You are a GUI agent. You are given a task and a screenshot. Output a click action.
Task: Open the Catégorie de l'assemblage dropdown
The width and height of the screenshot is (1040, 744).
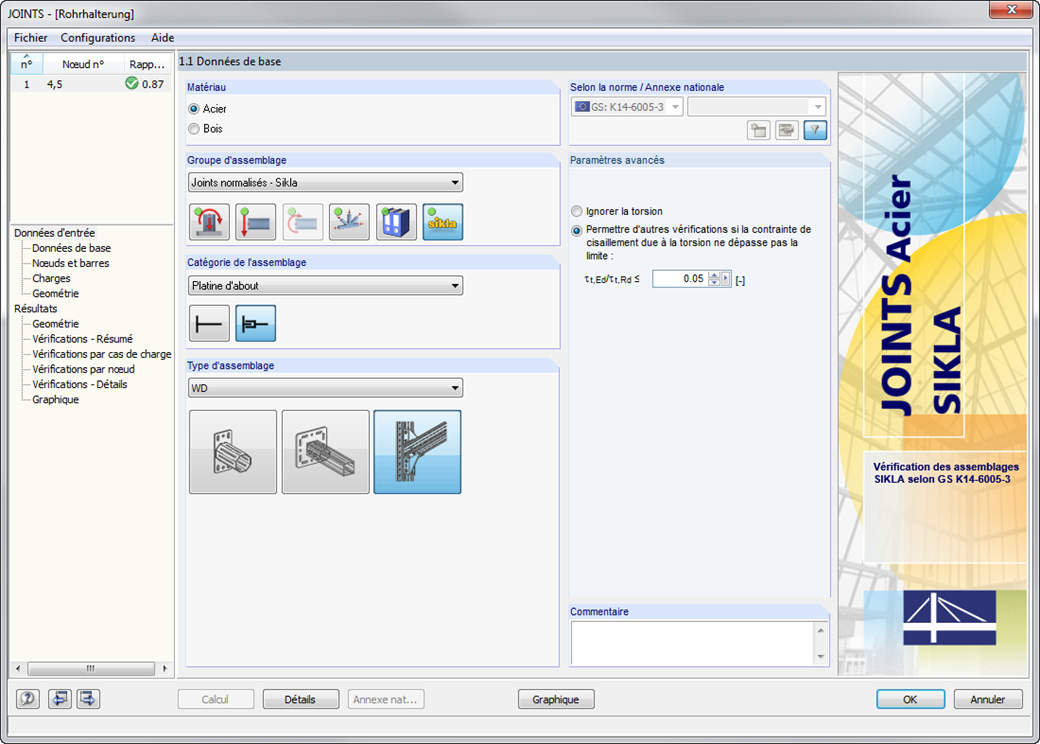click(326, 286)
